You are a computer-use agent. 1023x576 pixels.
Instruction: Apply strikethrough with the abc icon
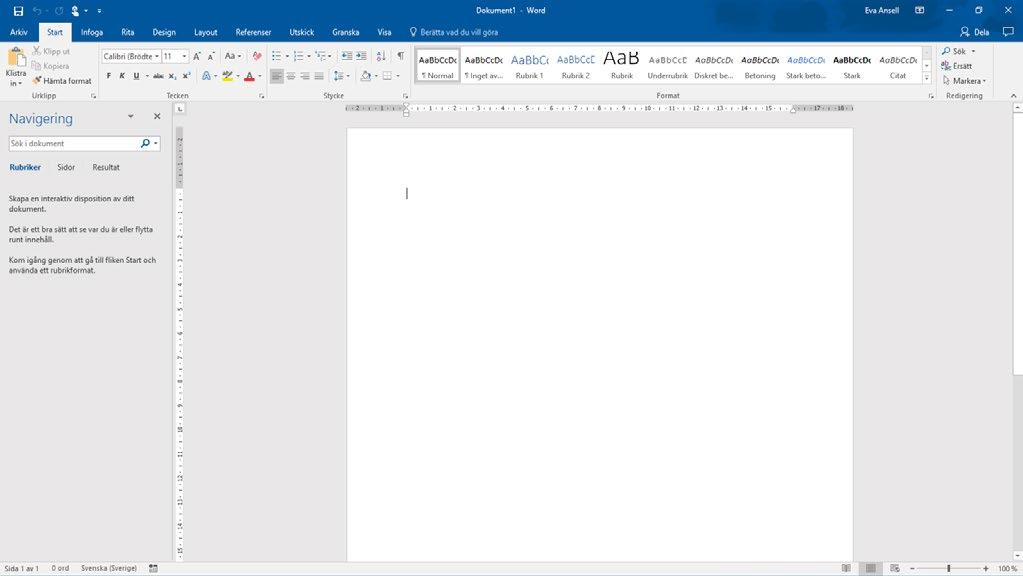click(159, 76)
